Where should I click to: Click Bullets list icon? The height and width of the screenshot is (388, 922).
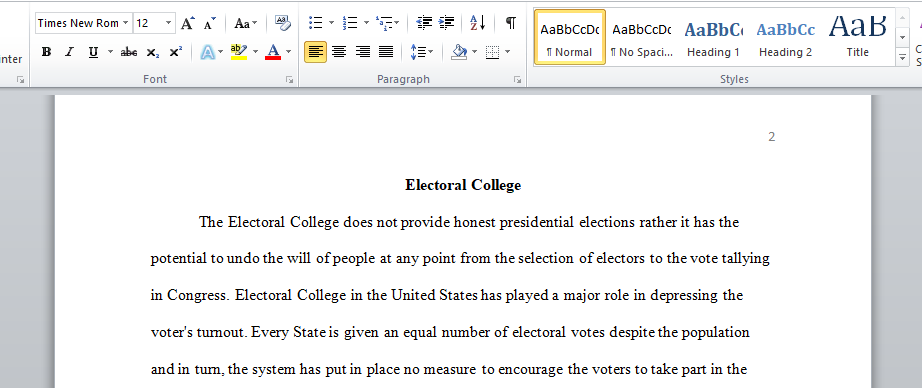tap(316, 23)
